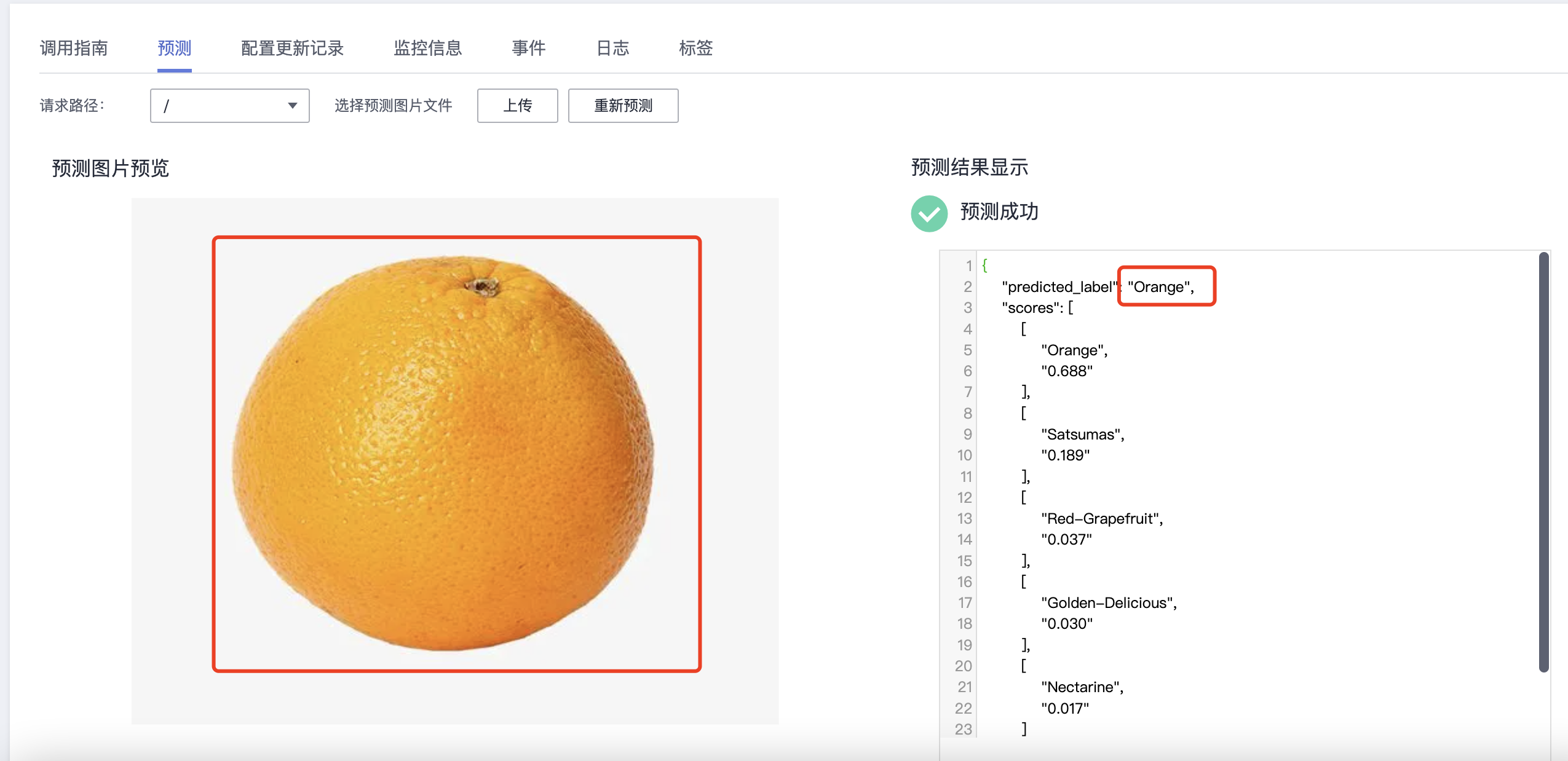Click the "Satsumas" entry in JSON output
The height and width of the screenshot is (761, 1568).
coord(1082,435)
